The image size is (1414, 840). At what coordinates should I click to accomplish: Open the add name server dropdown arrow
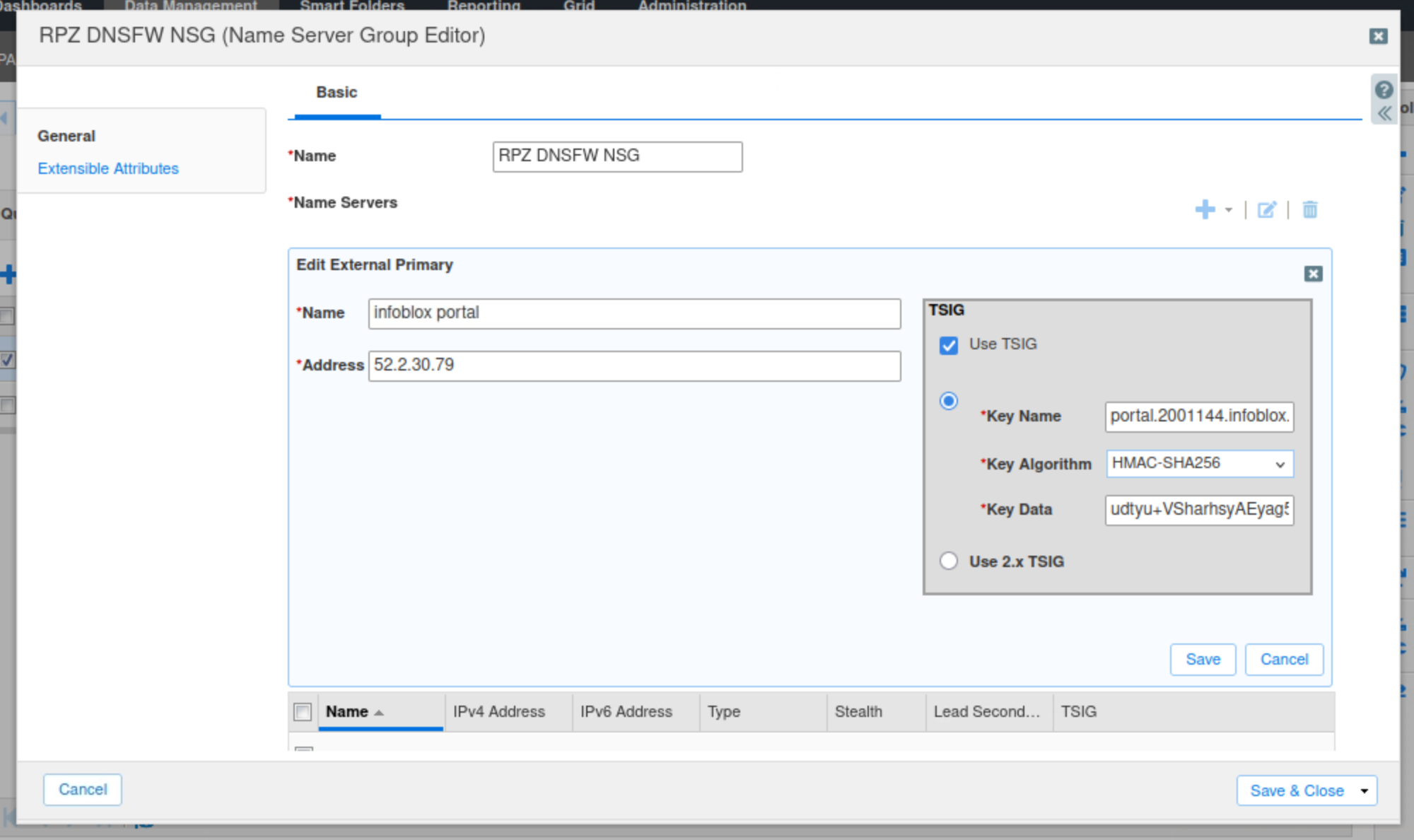1229,210
